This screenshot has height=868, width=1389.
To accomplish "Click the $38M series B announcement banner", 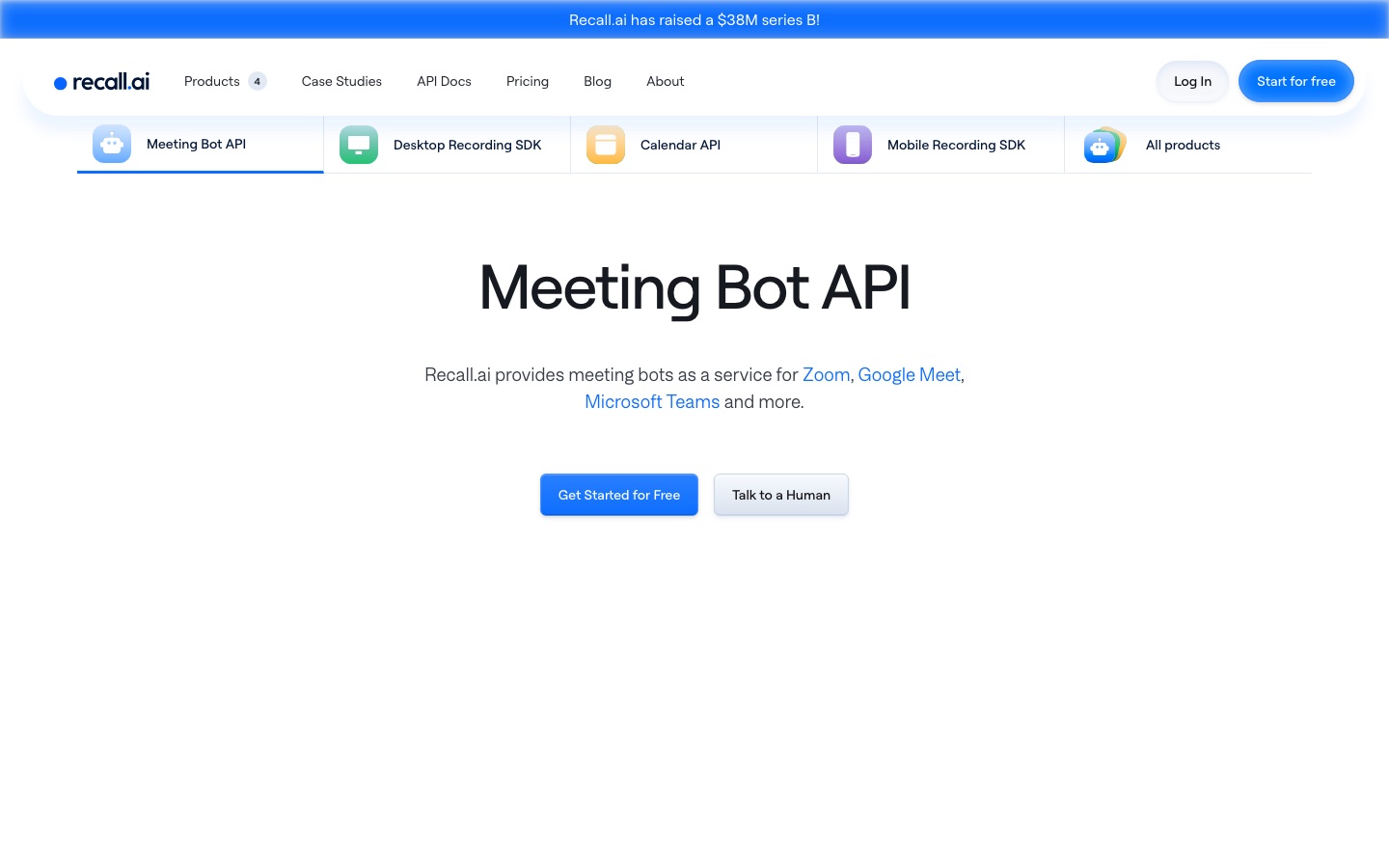I will pyautogui.click(x=694, y=19).
